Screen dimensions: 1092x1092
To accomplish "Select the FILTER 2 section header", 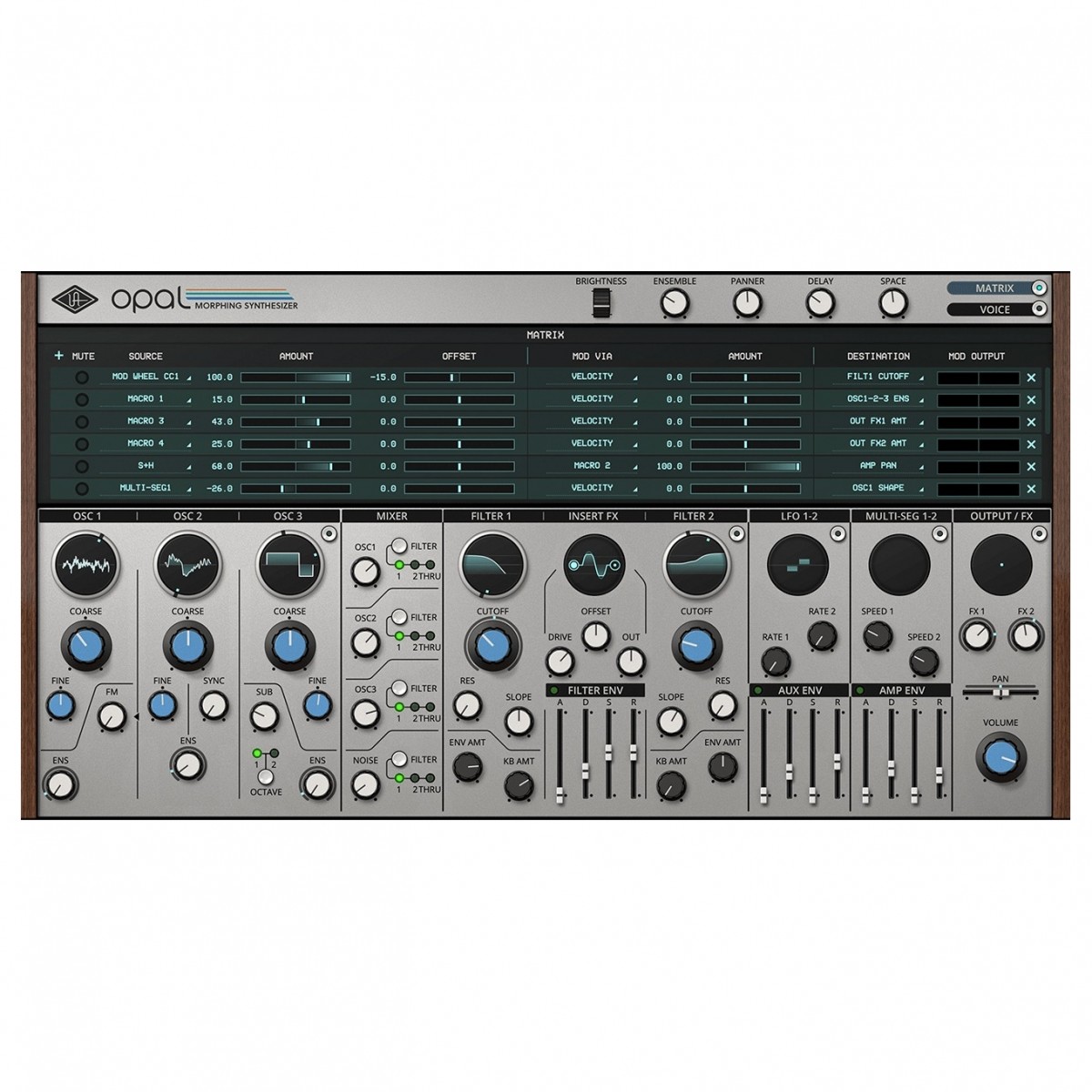I will 696,516.
